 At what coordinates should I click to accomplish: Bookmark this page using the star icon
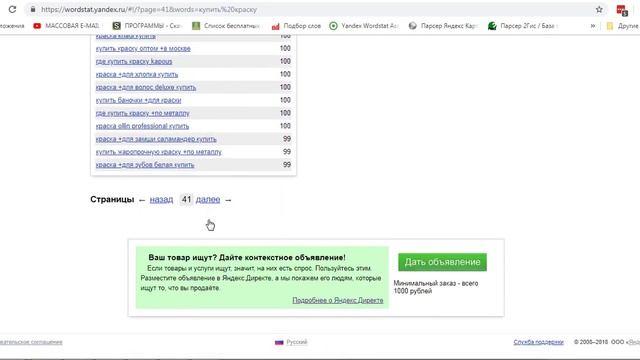pyautogui.click(x=599, y=9)
